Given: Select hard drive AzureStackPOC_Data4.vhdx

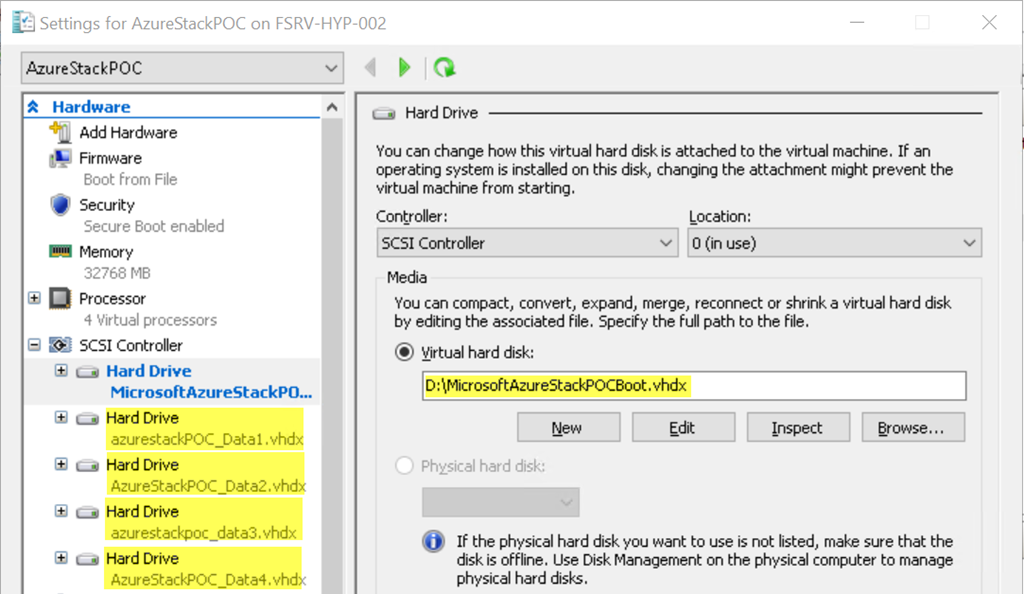Looking at the screenshot, I should coord(204,569).
